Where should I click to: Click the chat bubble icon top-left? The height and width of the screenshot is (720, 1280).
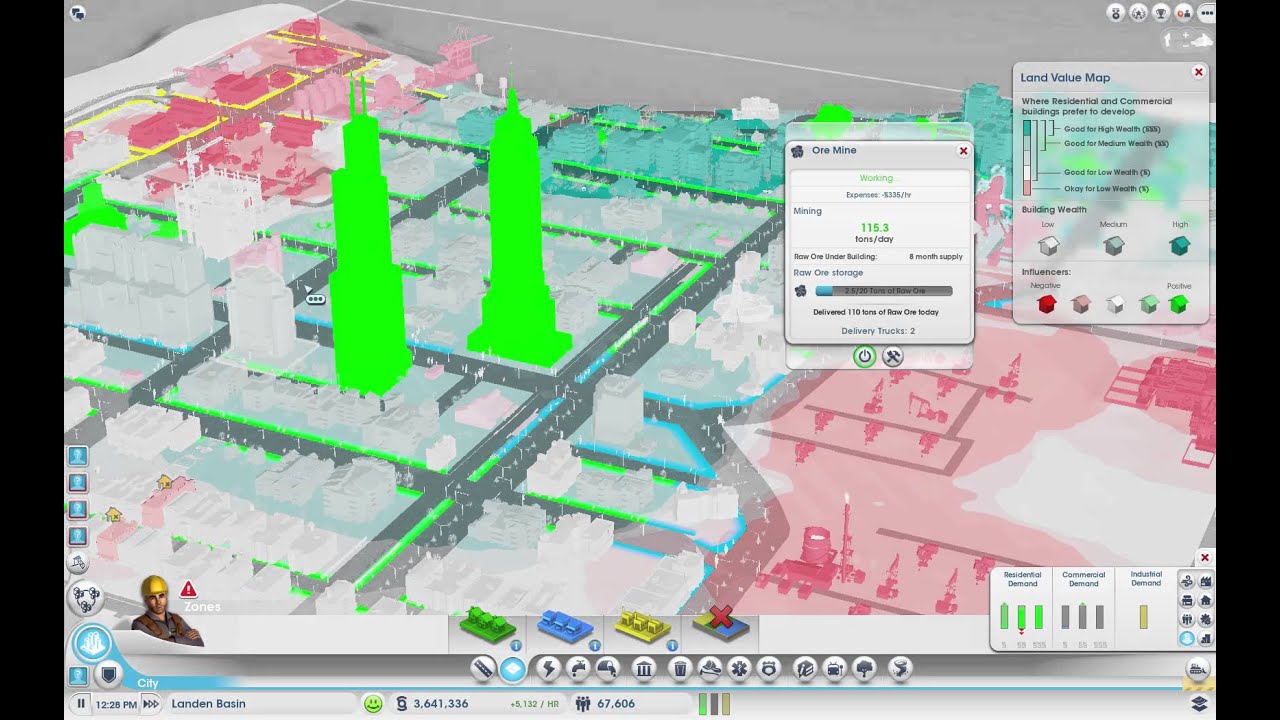(78, 13)
